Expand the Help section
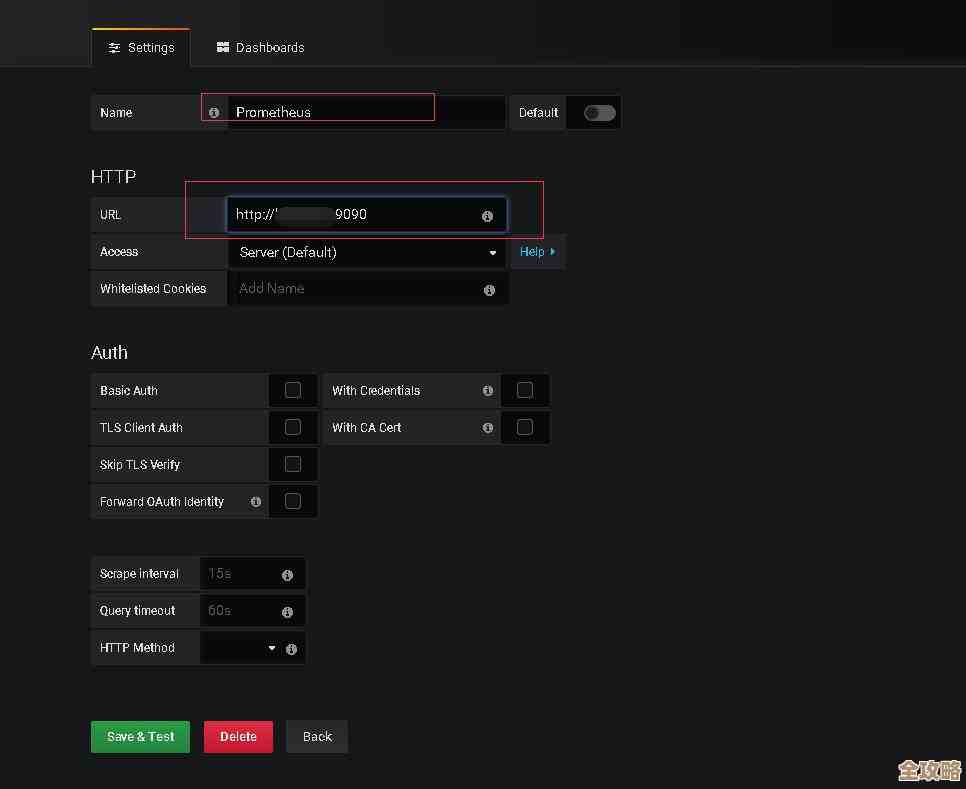966x789 pixels. pyautogui.click(x=537, y=252)
